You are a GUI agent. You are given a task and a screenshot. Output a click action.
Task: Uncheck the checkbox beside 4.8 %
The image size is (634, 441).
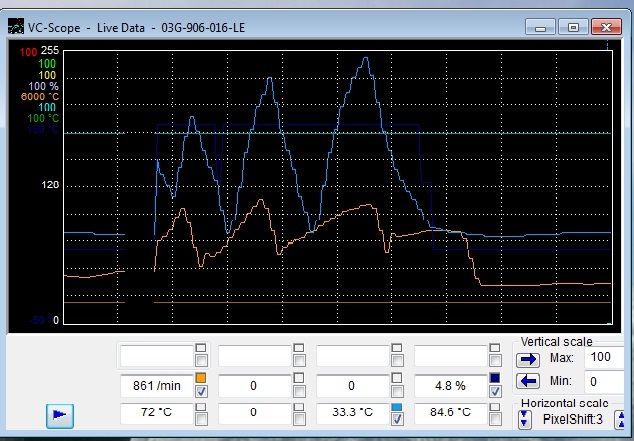(495, 391)
